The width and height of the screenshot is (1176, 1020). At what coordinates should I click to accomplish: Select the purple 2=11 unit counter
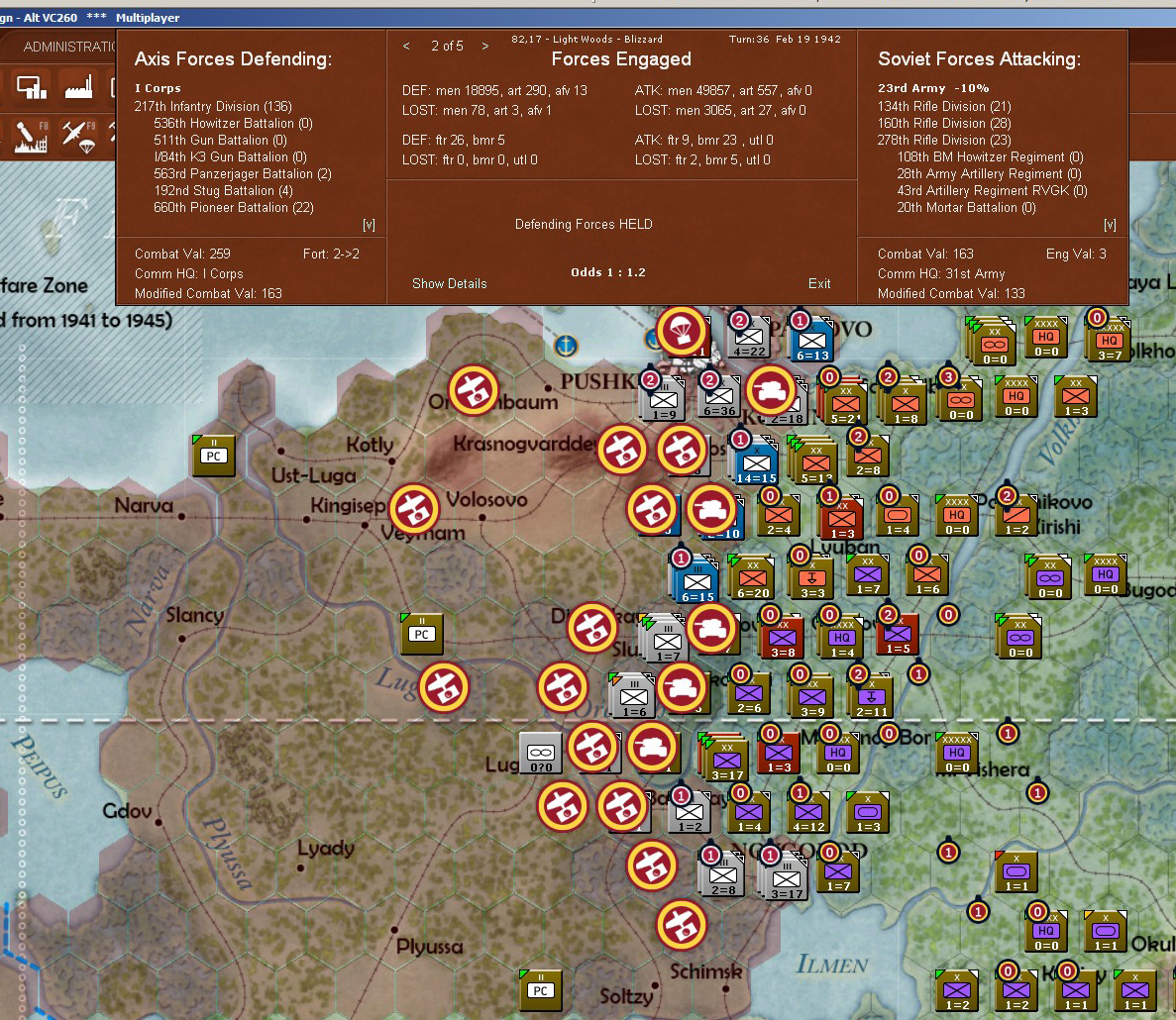(x=872, y=697)
